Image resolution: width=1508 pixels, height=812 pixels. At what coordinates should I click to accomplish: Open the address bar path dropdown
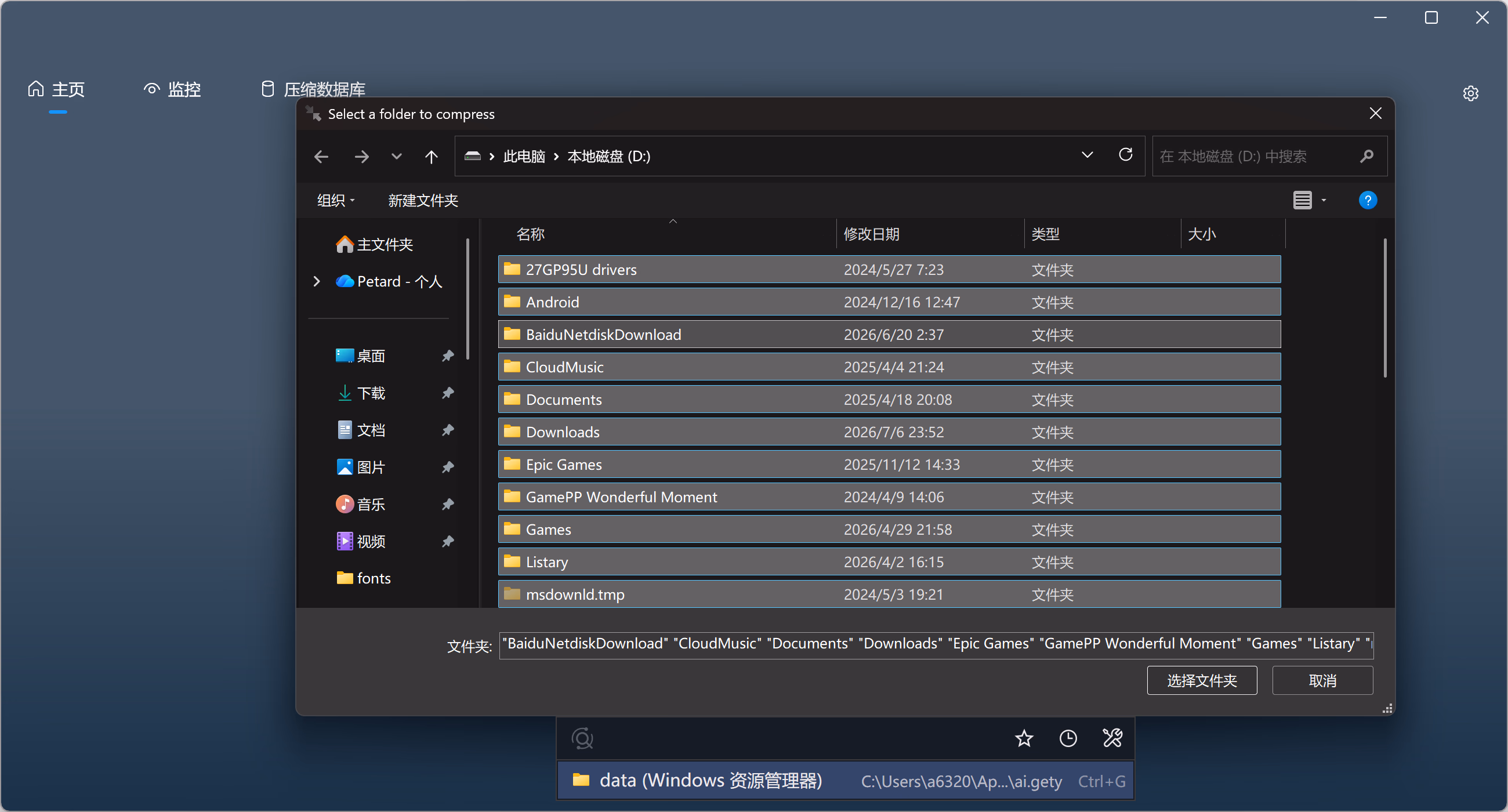pos(1087,155)
